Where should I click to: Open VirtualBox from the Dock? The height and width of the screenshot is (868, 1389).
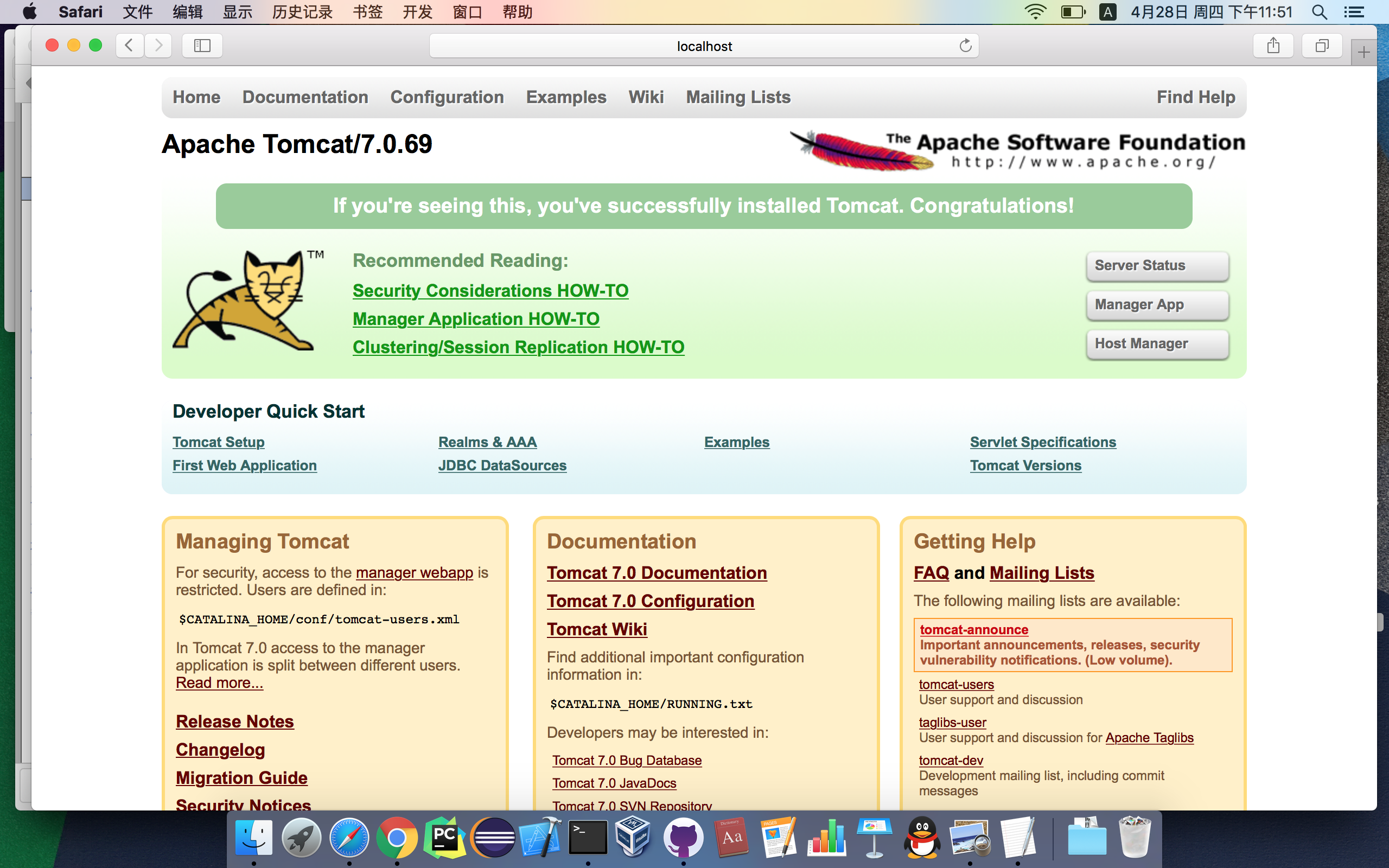[633, 838]
